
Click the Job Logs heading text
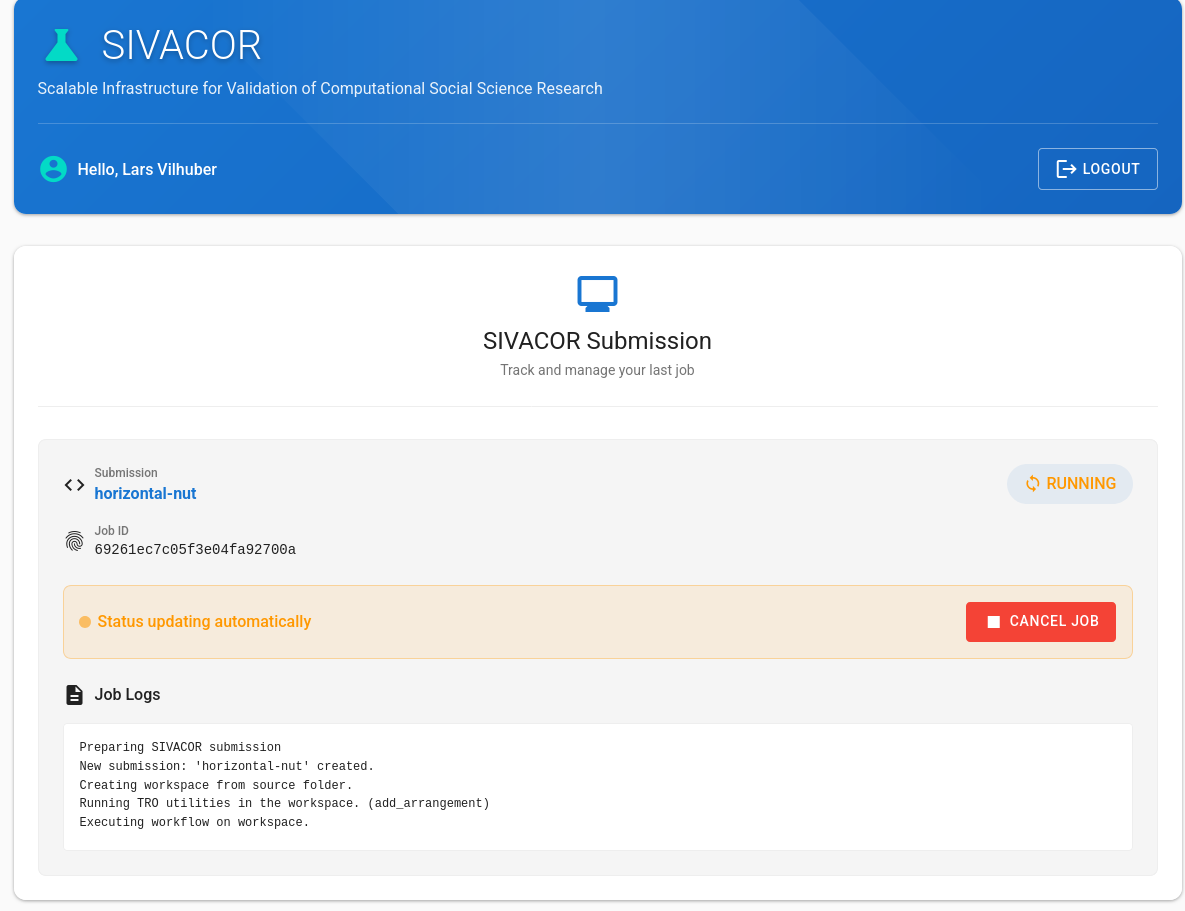click(x=127, y=694)
